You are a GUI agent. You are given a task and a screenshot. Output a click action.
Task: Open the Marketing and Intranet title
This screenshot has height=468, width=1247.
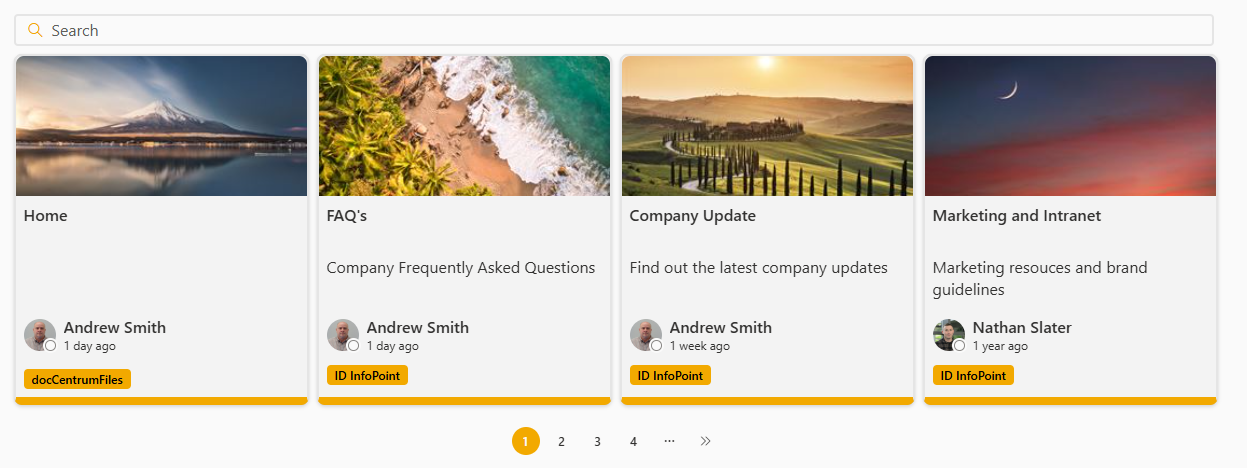pos(1017,216)
